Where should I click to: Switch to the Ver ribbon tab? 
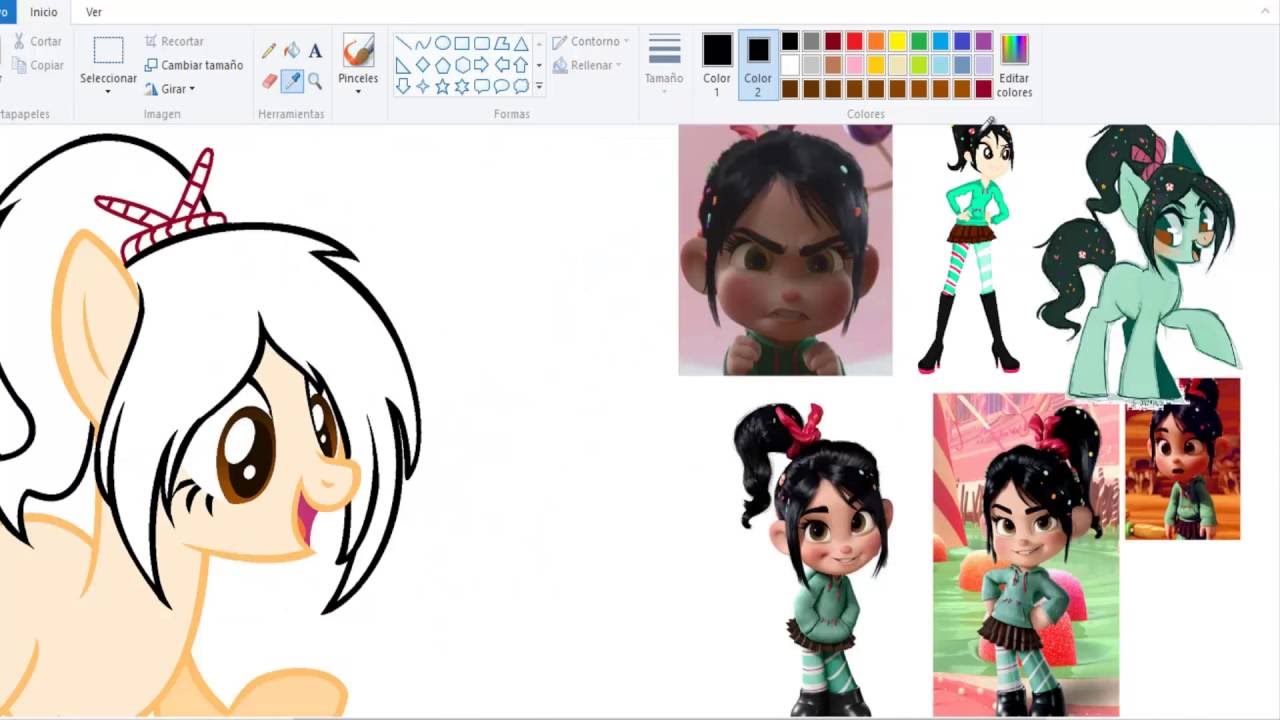point(94,12)
